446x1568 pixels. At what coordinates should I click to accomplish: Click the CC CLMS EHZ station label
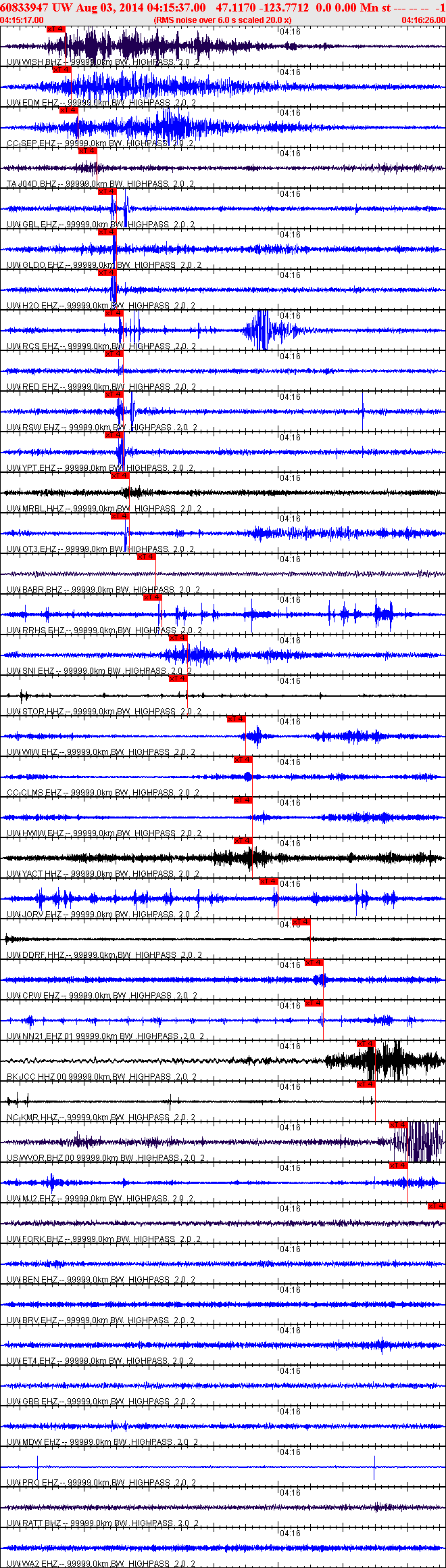[x=103, y=793]
